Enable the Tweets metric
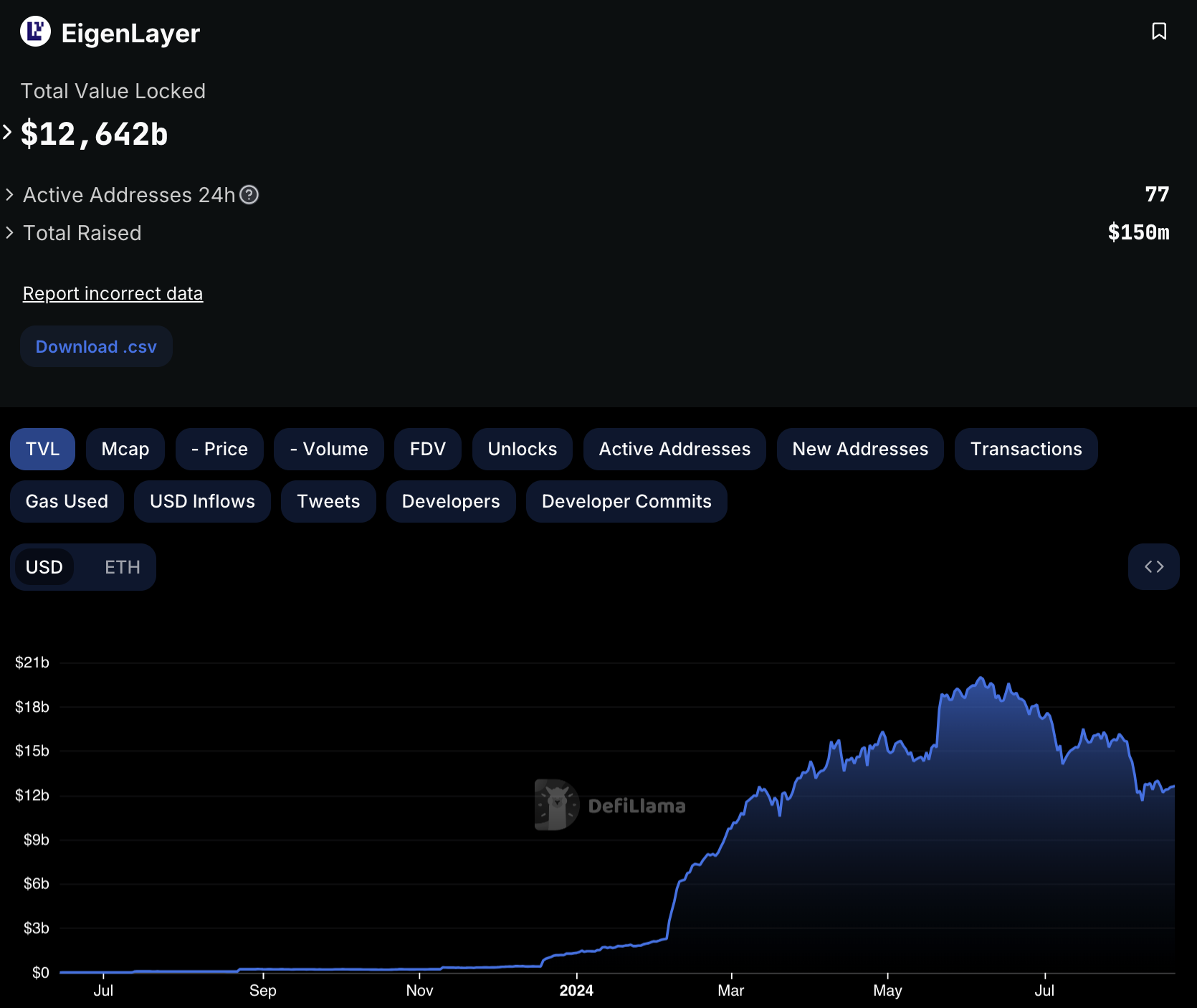This screenshot has width=1197, height=1008. (328, 502)
